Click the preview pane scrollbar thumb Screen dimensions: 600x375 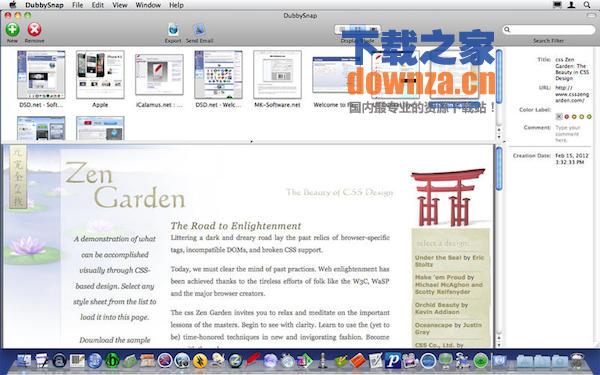pos(499,168)
